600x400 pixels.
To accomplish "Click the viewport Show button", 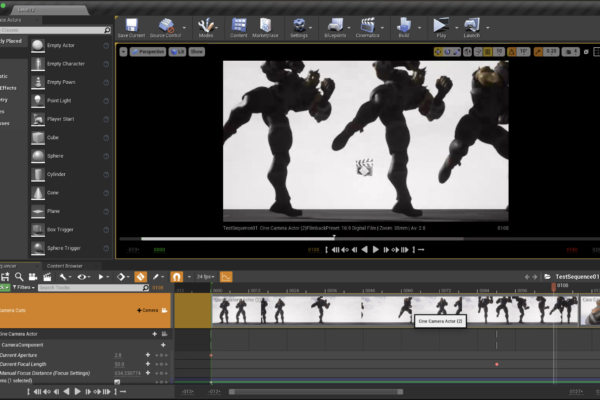I will click(x=197, y=52).
